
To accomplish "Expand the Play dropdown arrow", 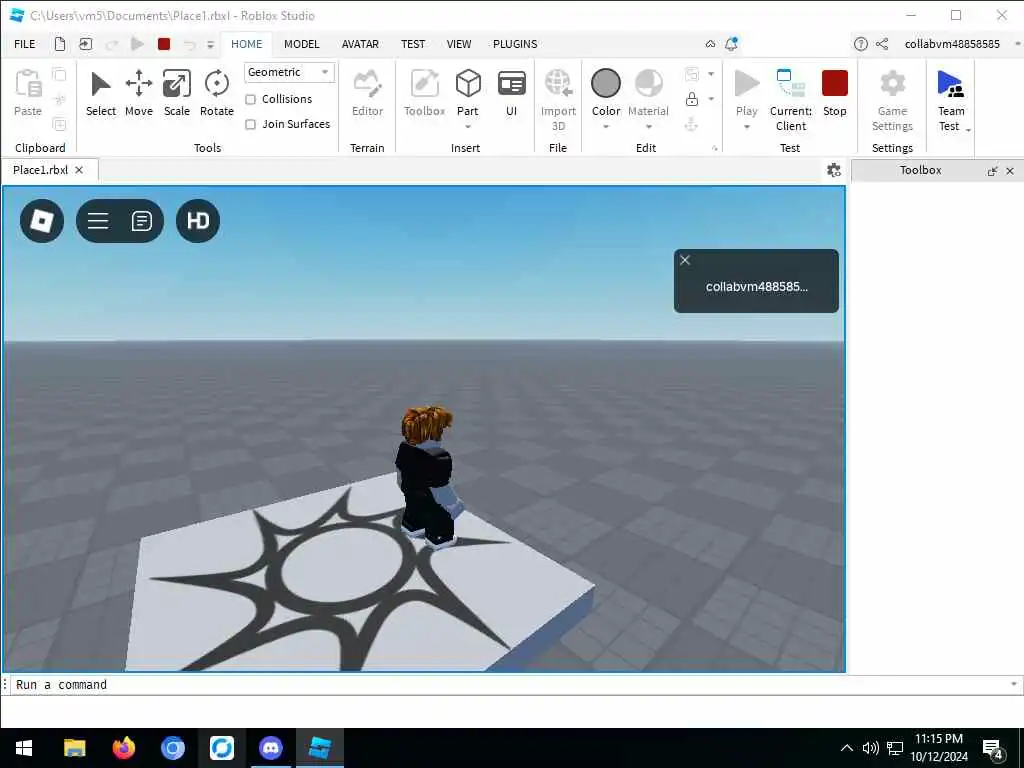I will click(x=746, y=127).
